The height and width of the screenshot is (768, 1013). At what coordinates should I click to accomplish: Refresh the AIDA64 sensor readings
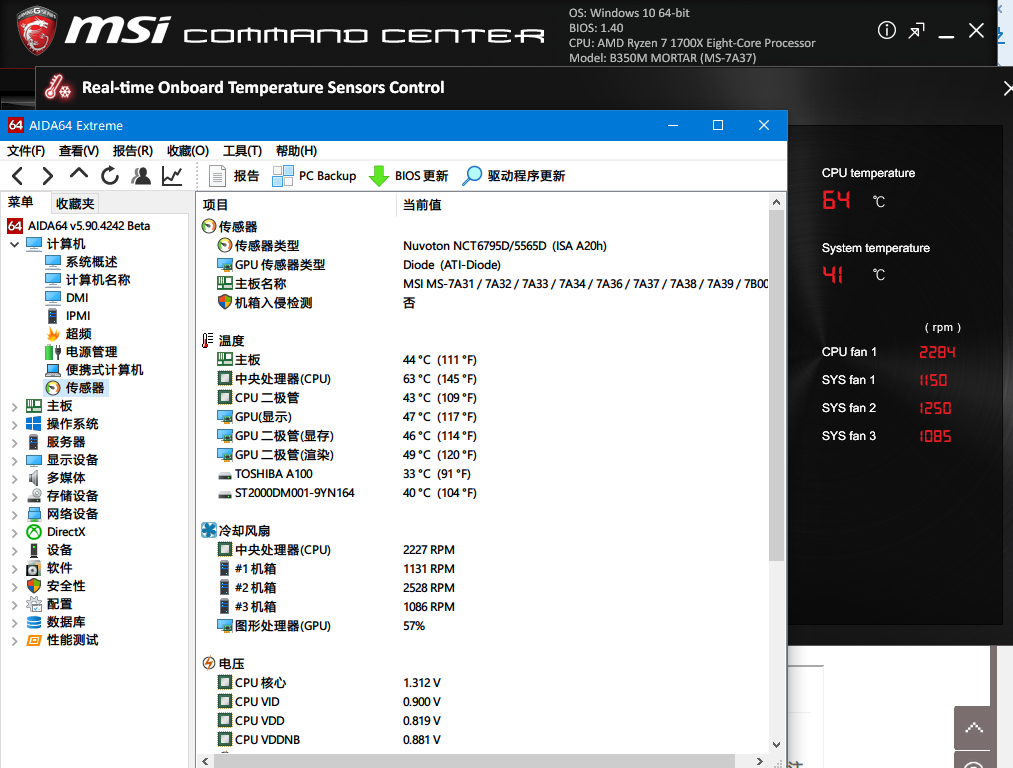pos(110,176)
